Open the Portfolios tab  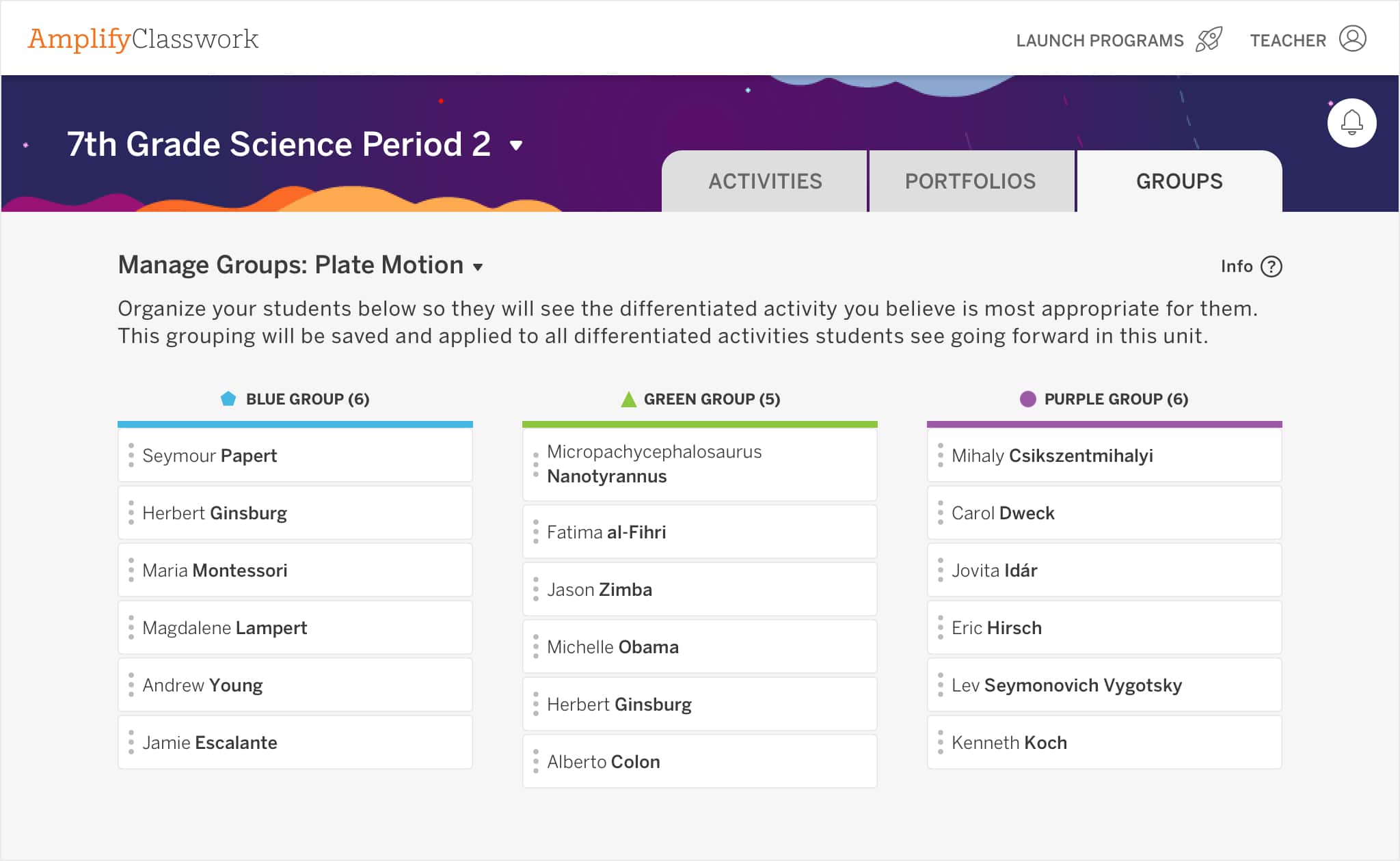coord(971,180)
